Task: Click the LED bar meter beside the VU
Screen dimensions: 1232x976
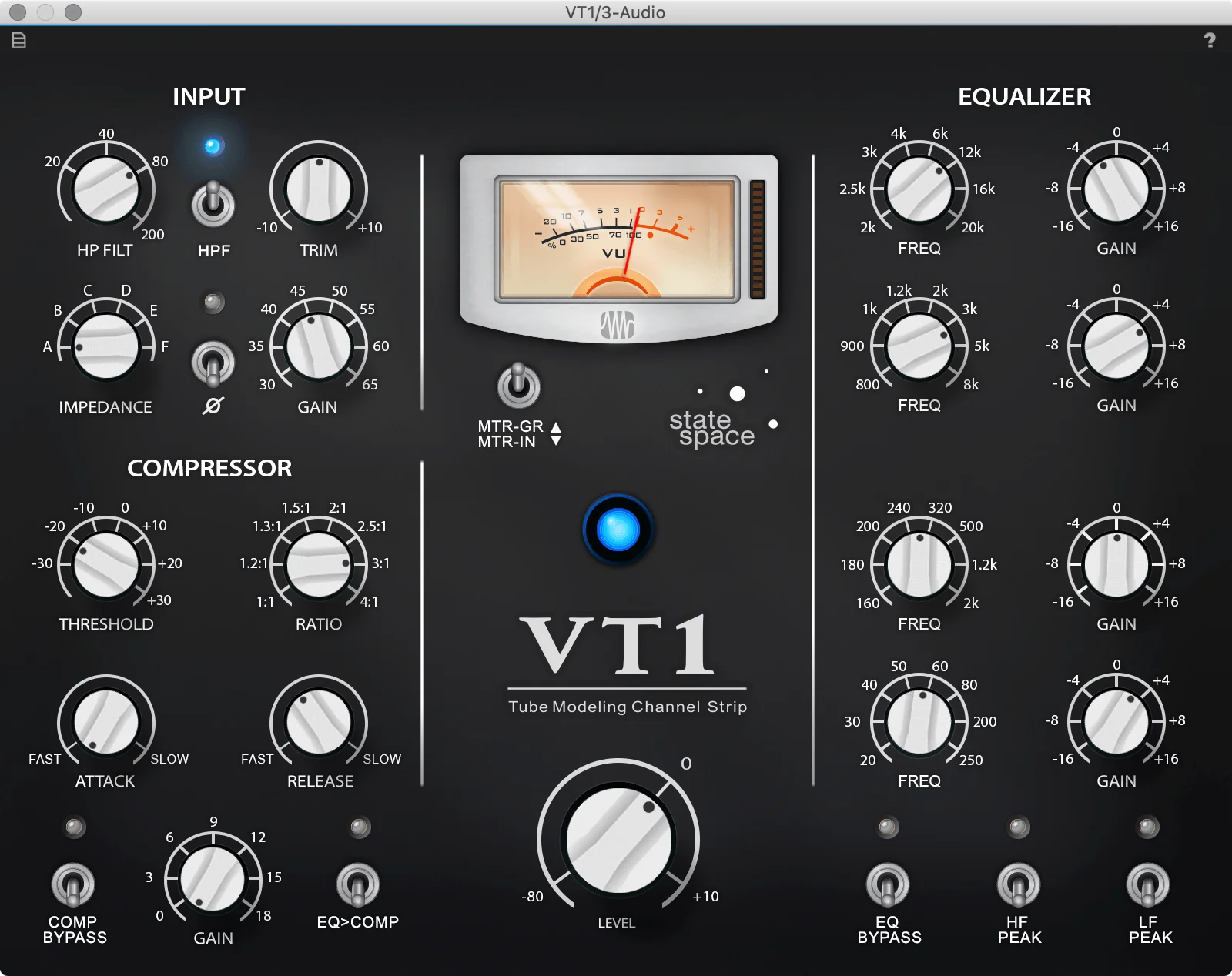Action: pyautogui.click(x=758, y=239)
